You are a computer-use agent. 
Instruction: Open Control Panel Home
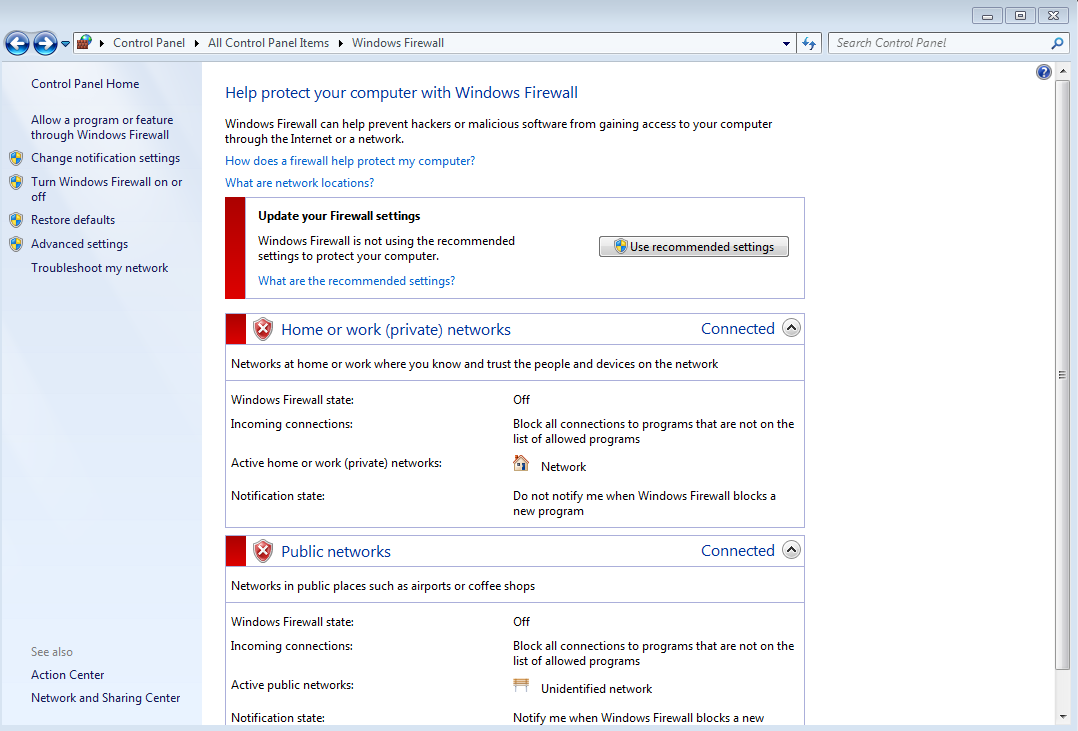(85, 84)
